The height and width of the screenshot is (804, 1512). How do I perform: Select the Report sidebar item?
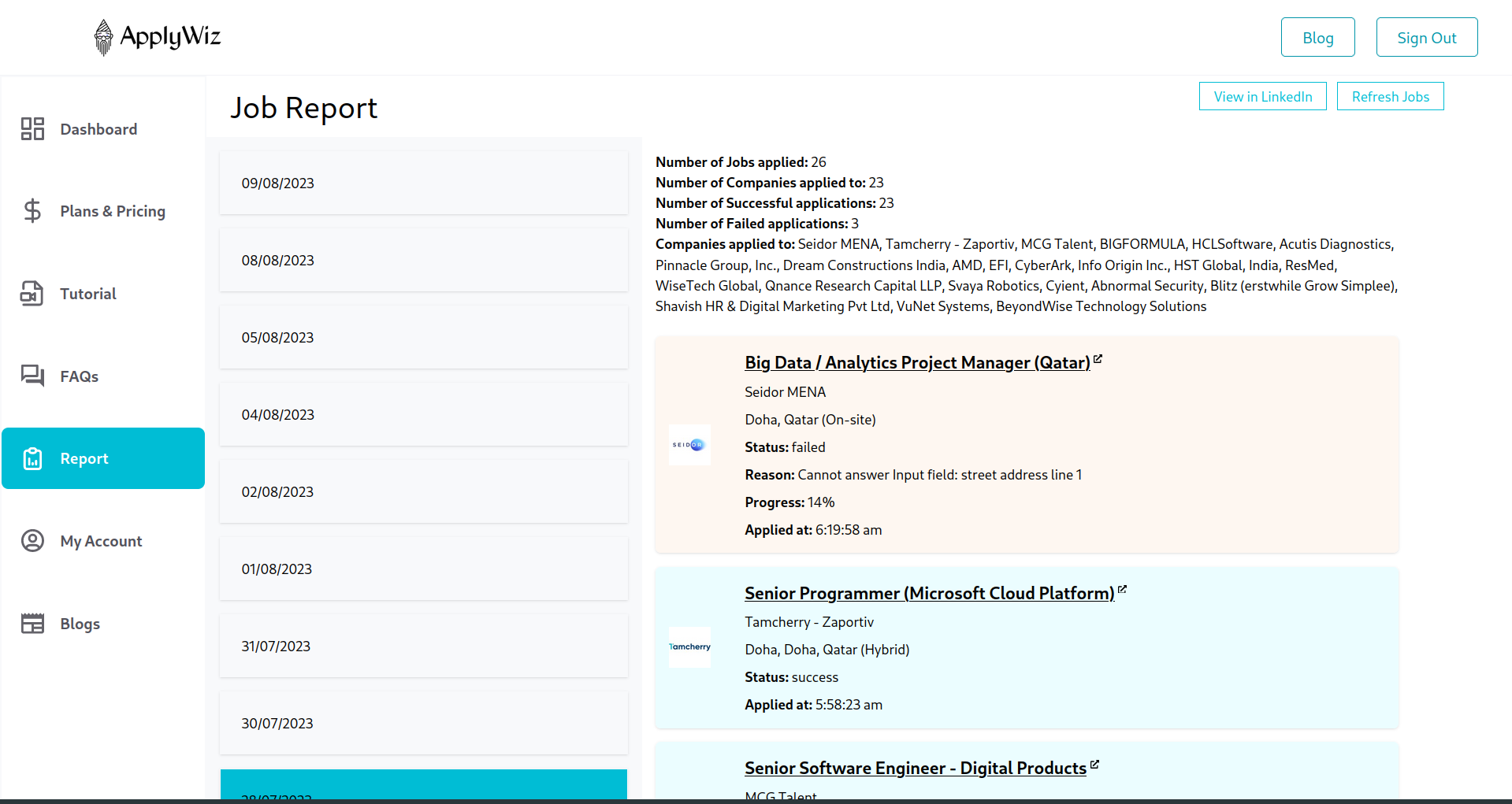(x=103, y=458)
